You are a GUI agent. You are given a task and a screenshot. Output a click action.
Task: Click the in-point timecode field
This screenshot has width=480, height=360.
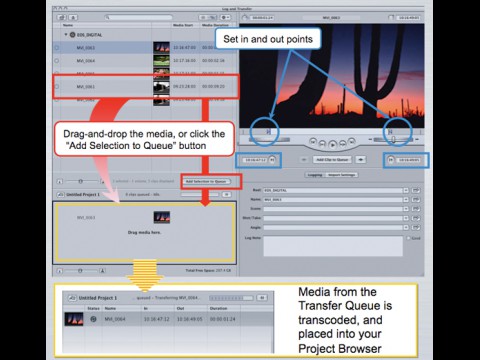(x=256, y=160)
